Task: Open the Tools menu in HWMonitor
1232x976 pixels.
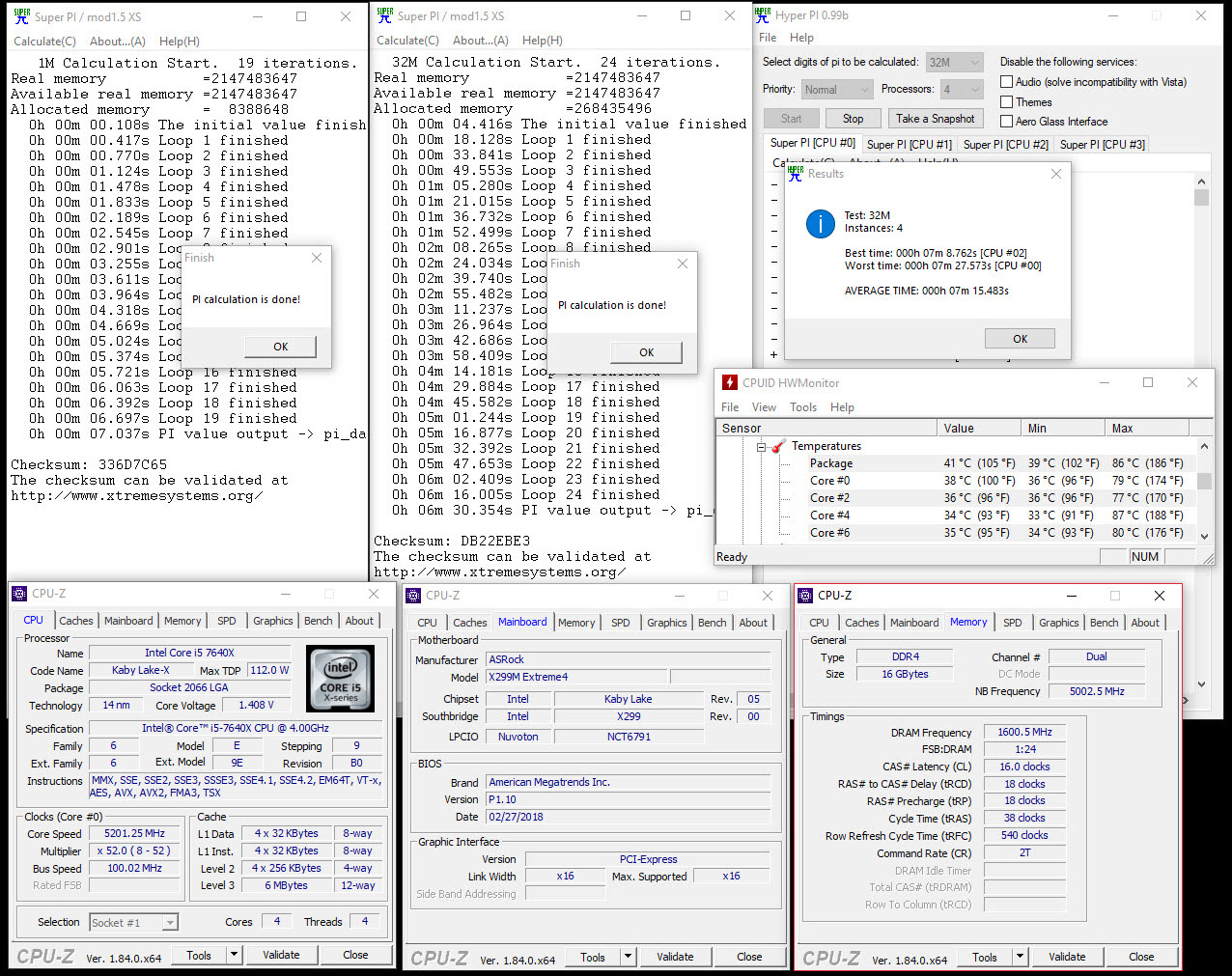Action: (803, 407)
